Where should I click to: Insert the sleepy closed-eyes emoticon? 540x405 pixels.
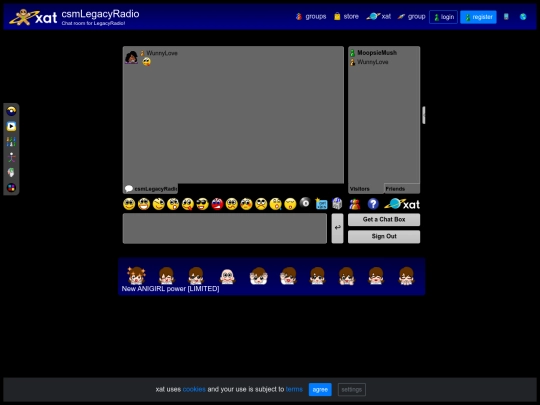pos(290,204)
